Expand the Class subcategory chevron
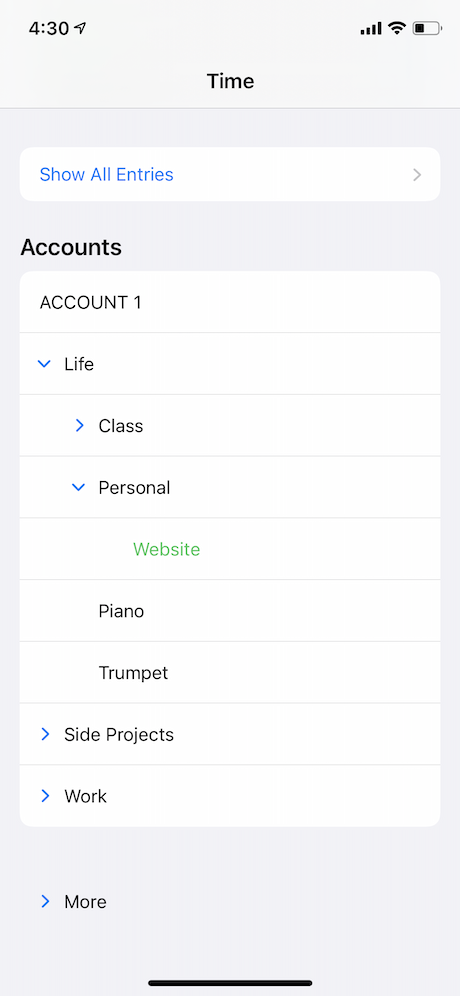This screenshot has height=996, width=460. 79,426
